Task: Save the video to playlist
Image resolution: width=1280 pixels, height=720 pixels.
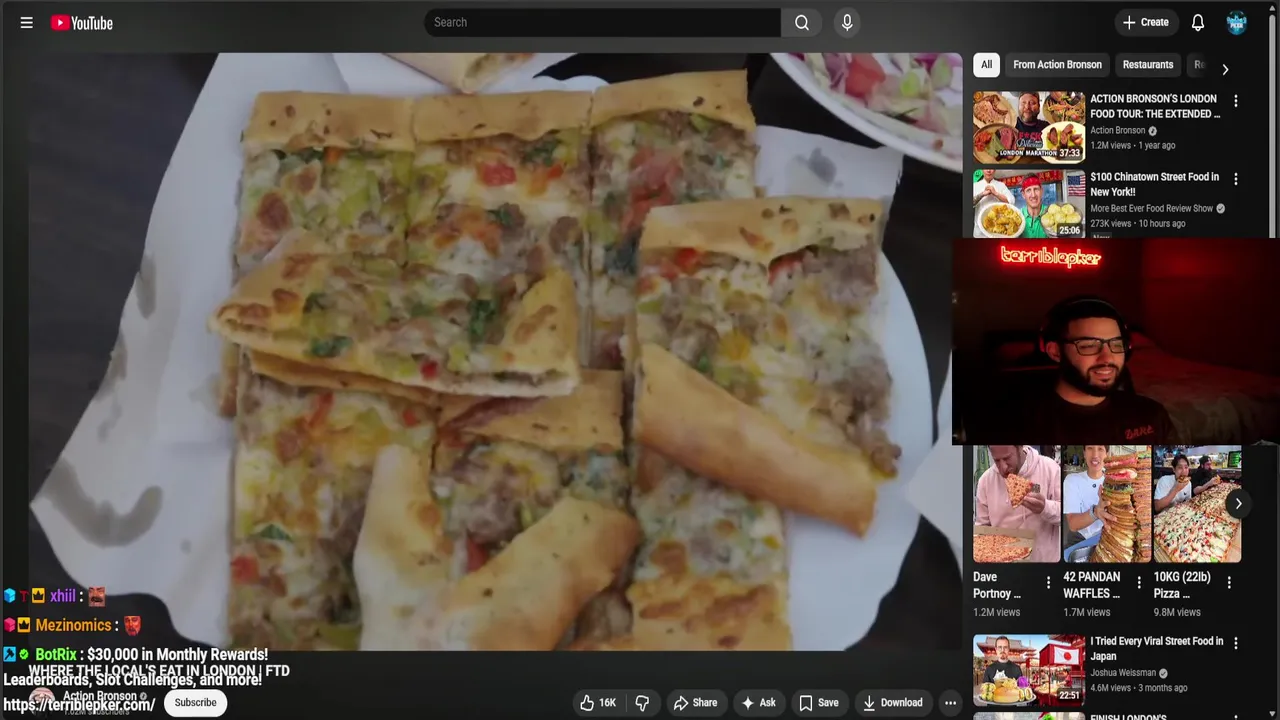Action: pyautogui.click(x=818, y=703)
